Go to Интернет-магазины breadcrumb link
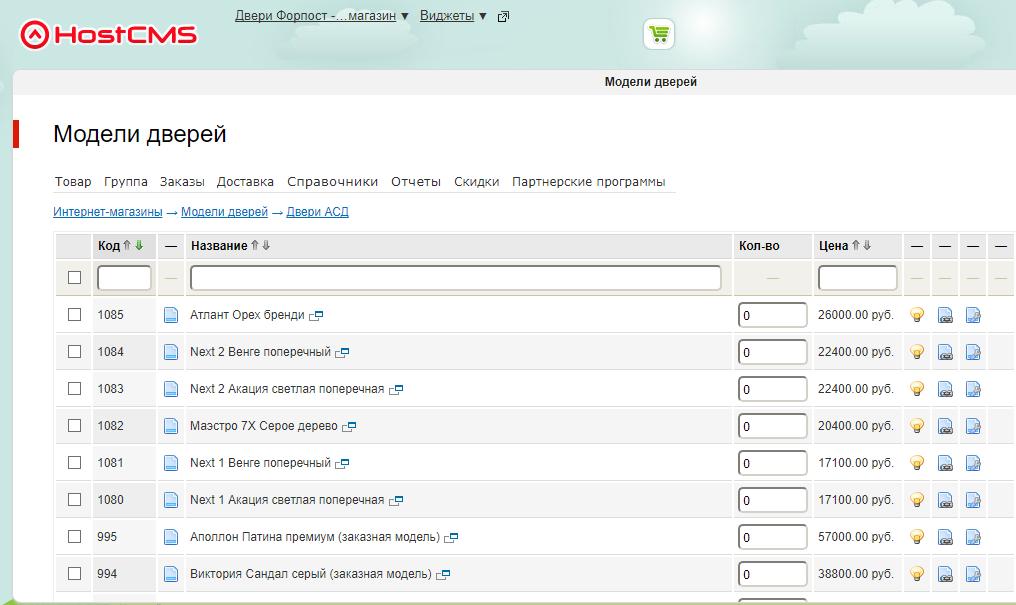This screenshot has height=605, width=1016. click(108, 212)
